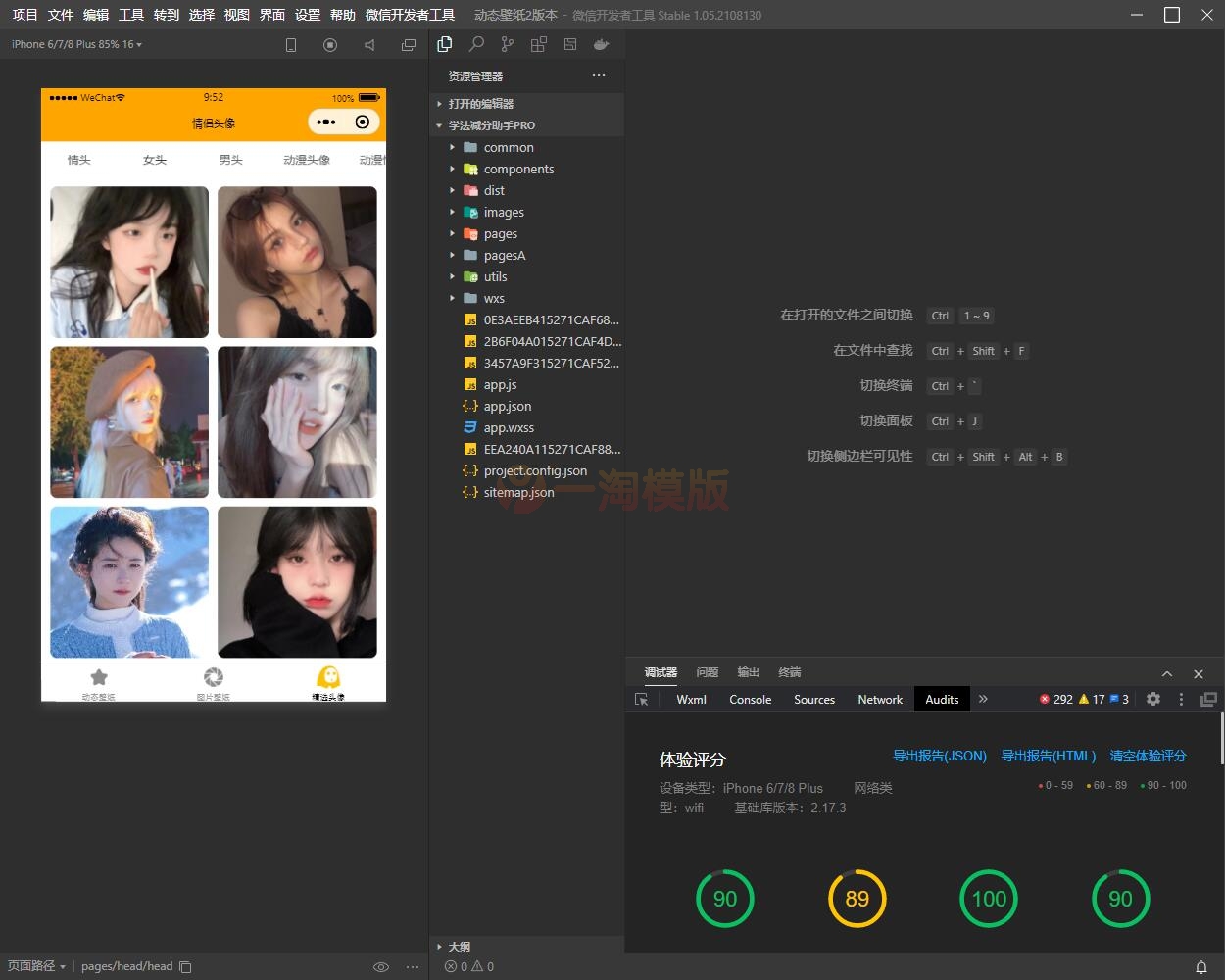Click the Docker whale icon in toolbar
Viewport: 1225px width, 980px height.
[601, 44]
